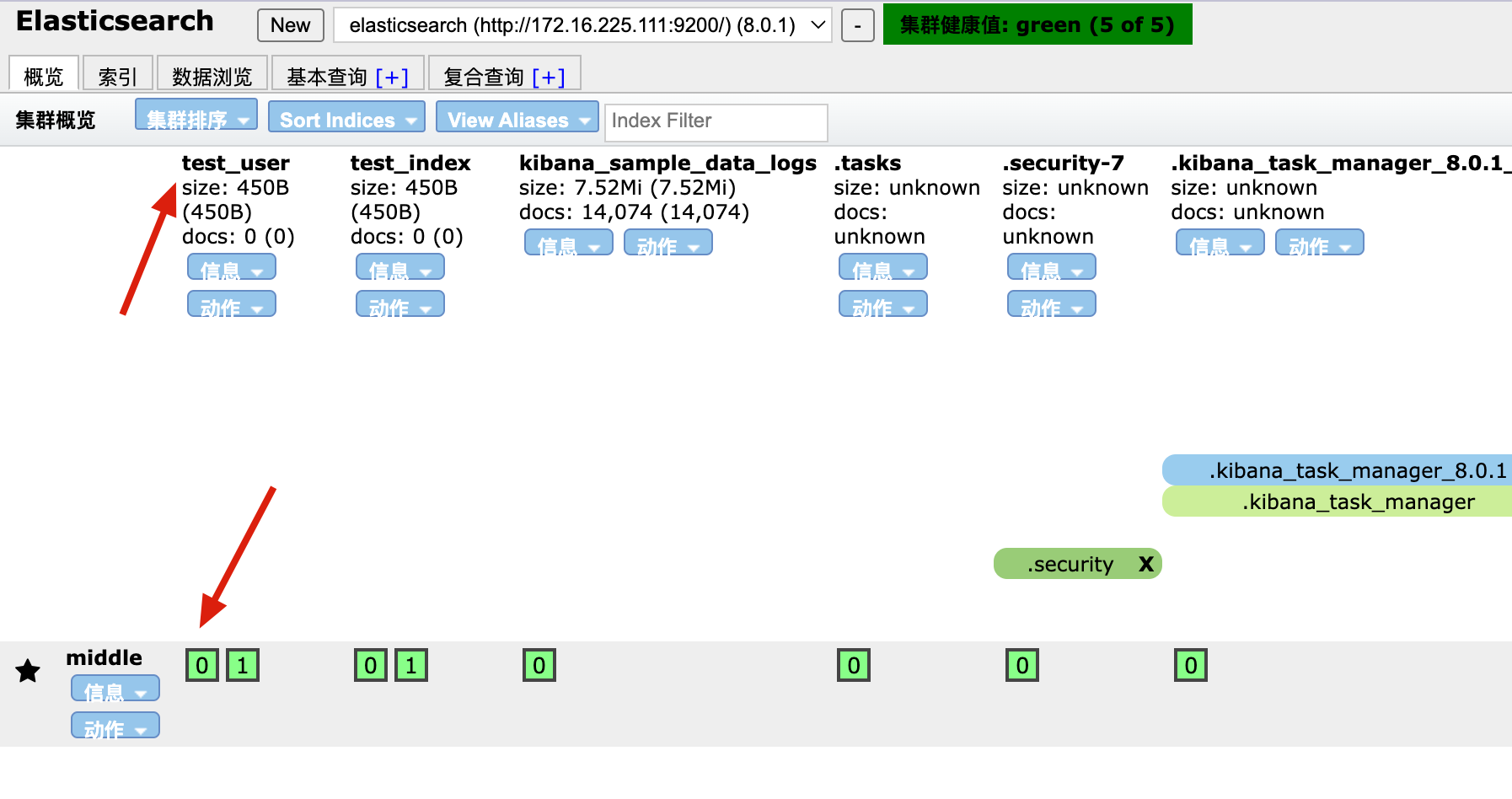The image size is (1512, 799).
Task: Click shard 0 of kibana_sample_data_logs
Action: coord(539,666)
